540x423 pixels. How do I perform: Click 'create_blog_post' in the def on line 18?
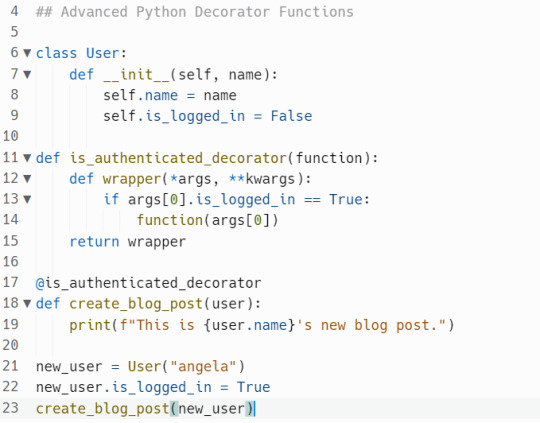tap(136, 304)
